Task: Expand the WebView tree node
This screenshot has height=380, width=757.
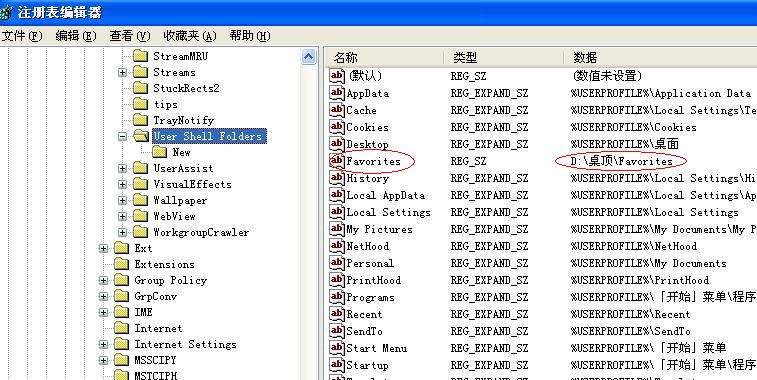Action: [x=123, y=216]
